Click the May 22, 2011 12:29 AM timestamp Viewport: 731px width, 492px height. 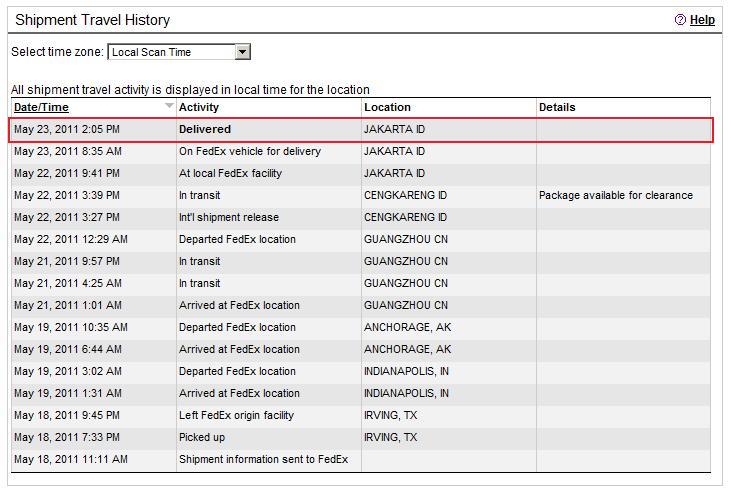tap(71, 239)
